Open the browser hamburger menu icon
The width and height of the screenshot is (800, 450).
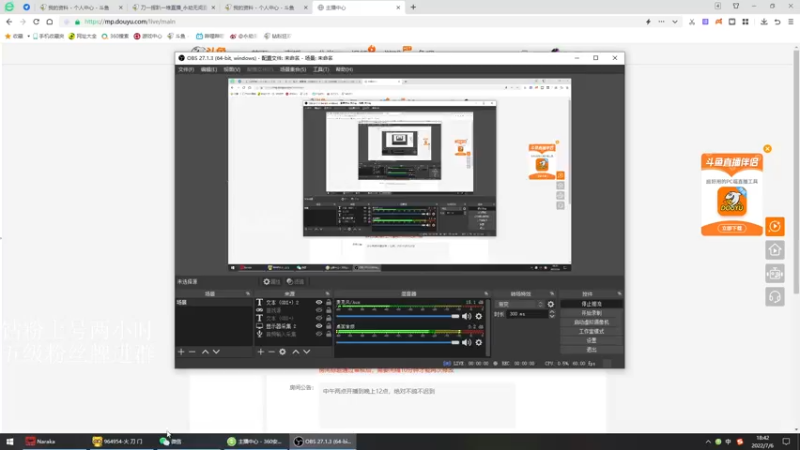791,22
